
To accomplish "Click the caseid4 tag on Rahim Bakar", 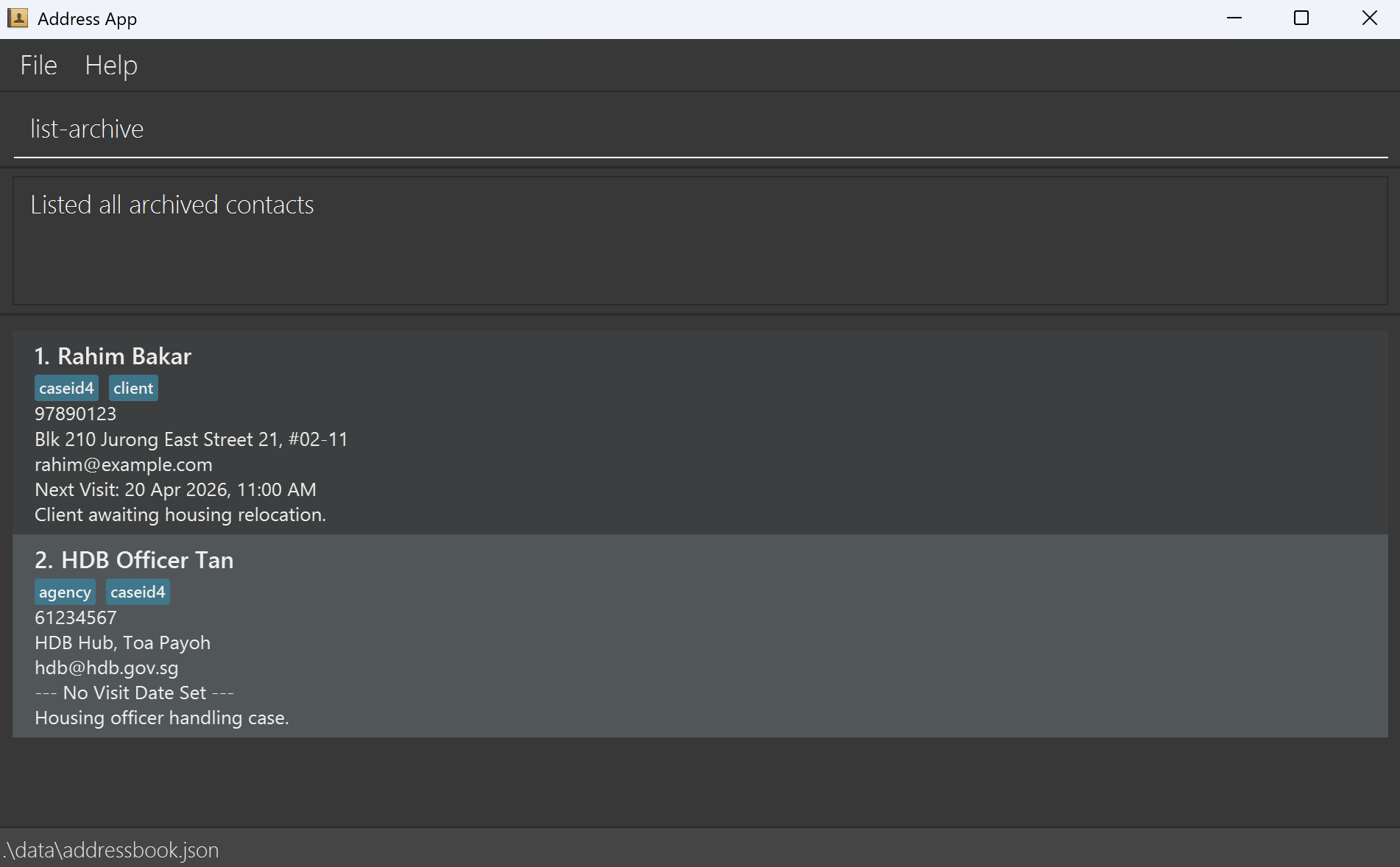I will [x=66, y=389].
